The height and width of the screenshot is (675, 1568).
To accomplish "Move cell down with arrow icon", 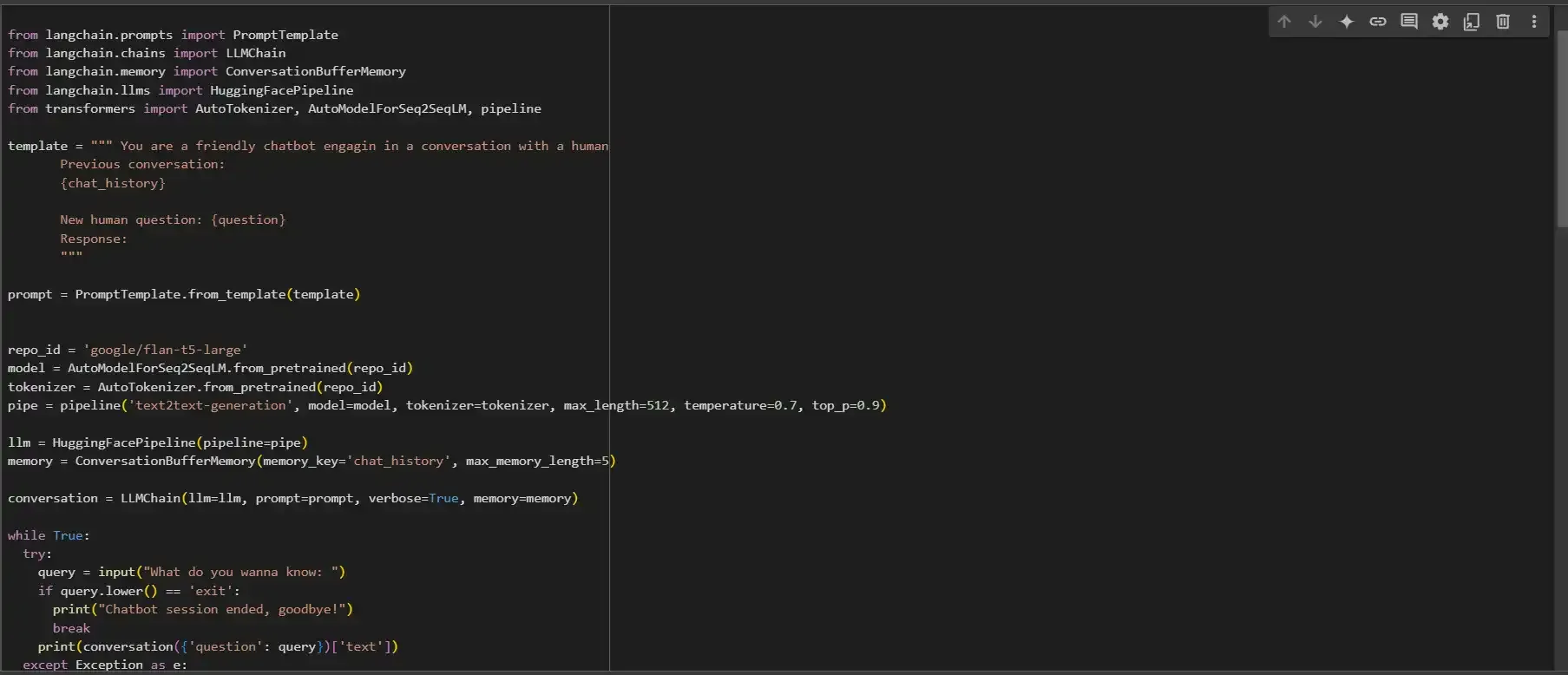I will [1315, 22].
